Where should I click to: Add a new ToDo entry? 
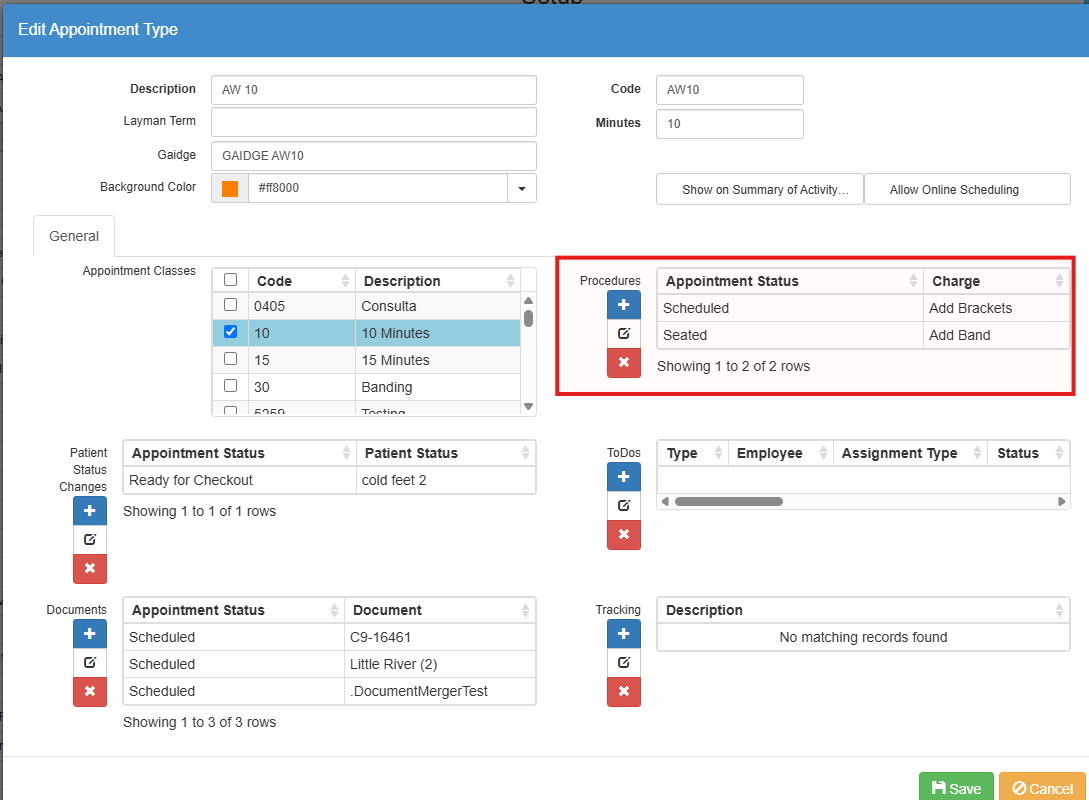tap(624, 477)
